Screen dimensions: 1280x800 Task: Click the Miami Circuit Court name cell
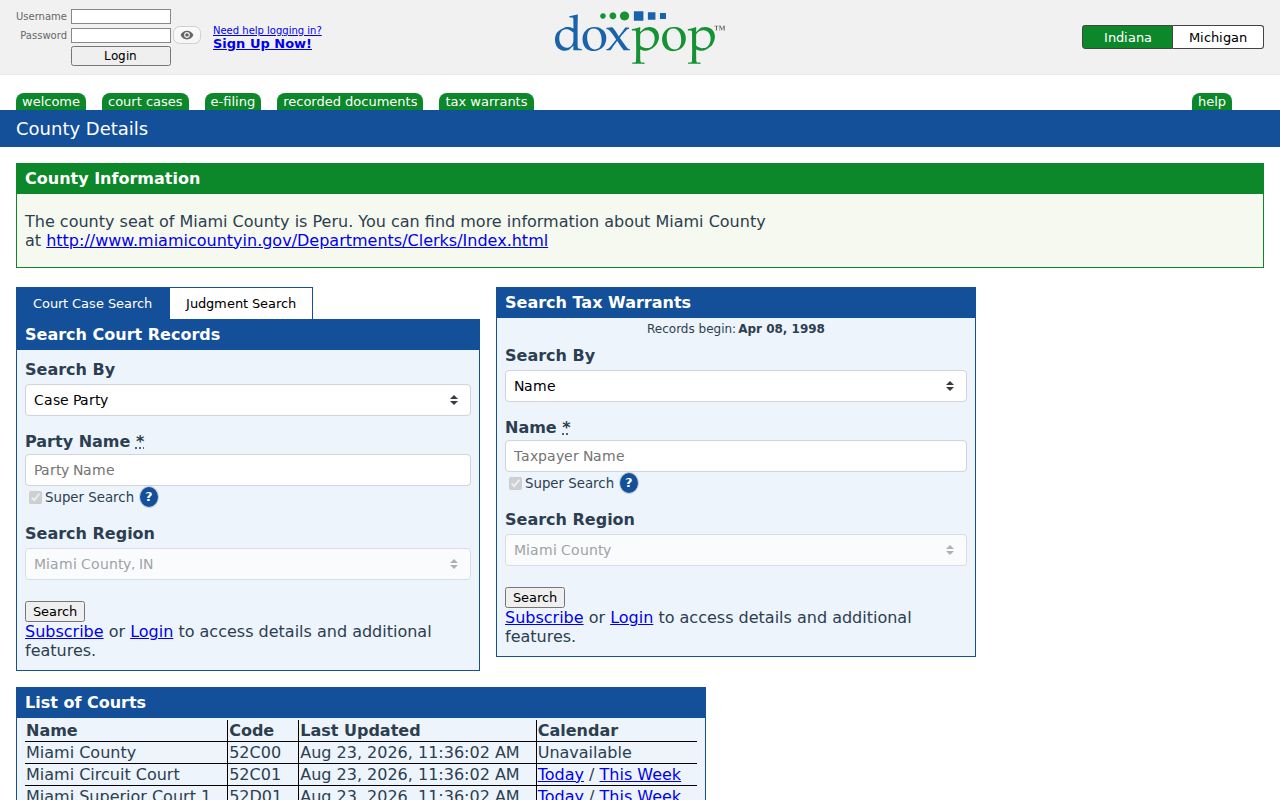(x=126, y=774)
